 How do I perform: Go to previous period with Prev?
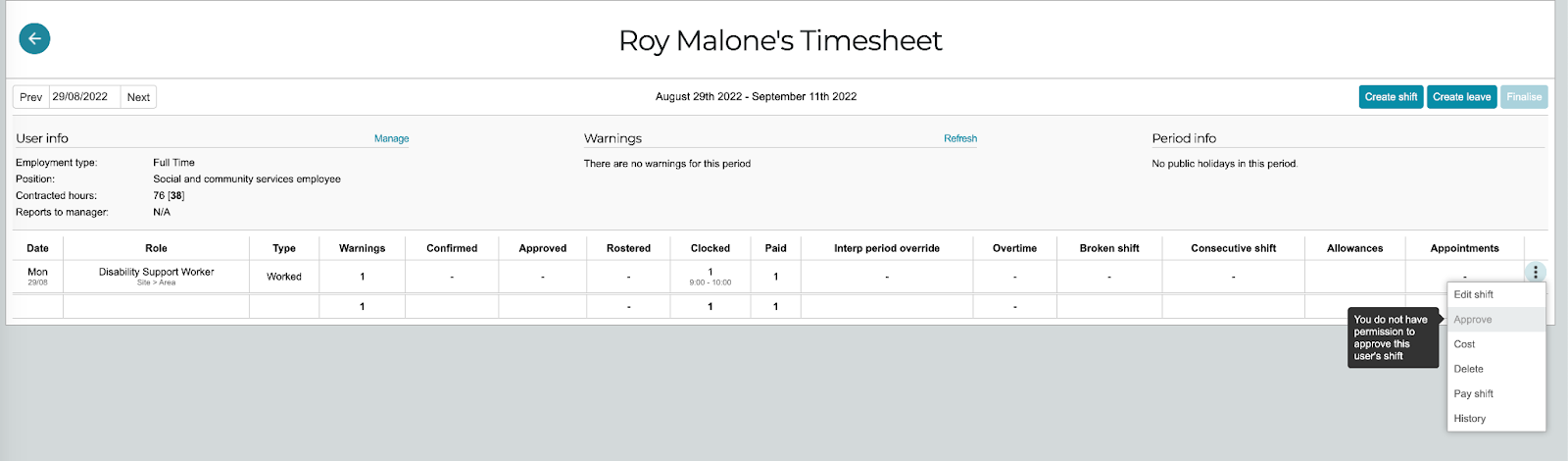point(30,97)
